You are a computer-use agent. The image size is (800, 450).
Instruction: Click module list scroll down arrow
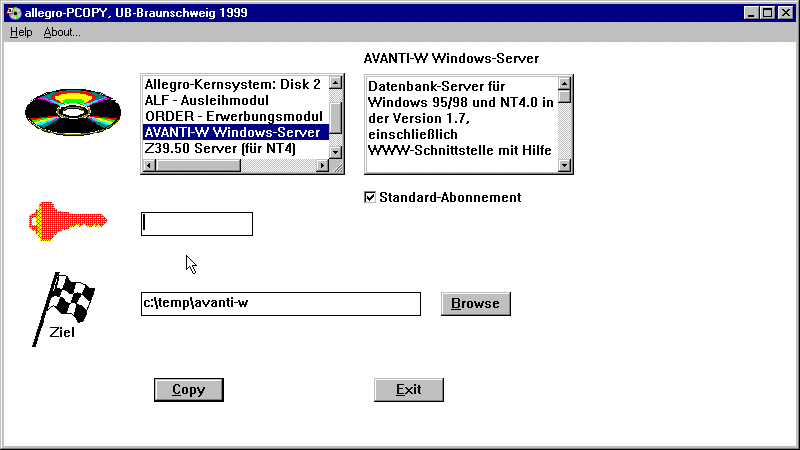335,152
